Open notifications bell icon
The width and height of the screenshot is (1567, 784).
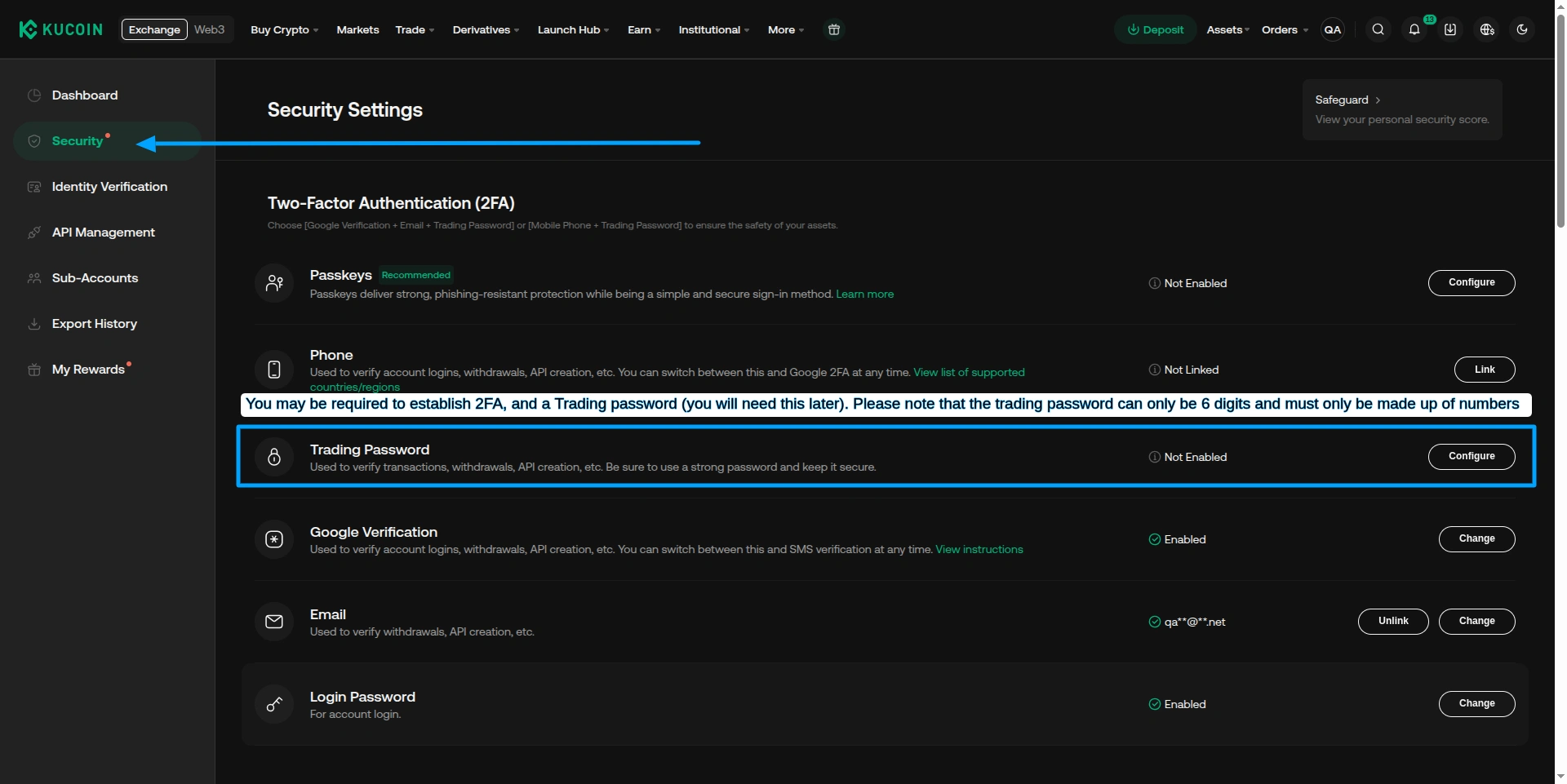click(x=1414, y=29)
